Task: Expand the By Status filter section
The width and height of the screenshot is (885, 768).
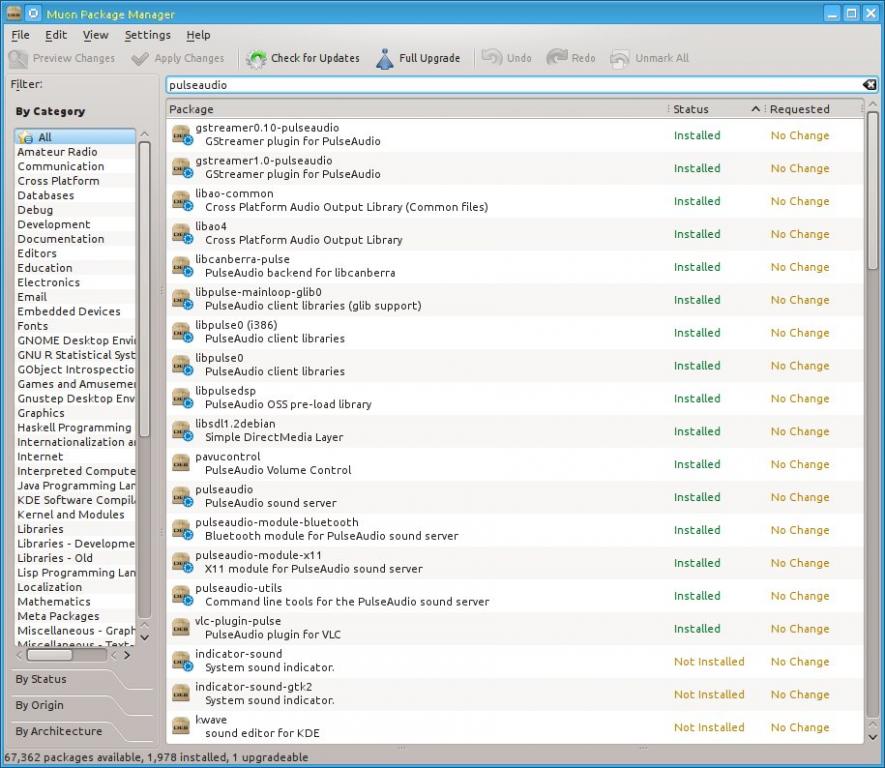Action: coord(41,679)
